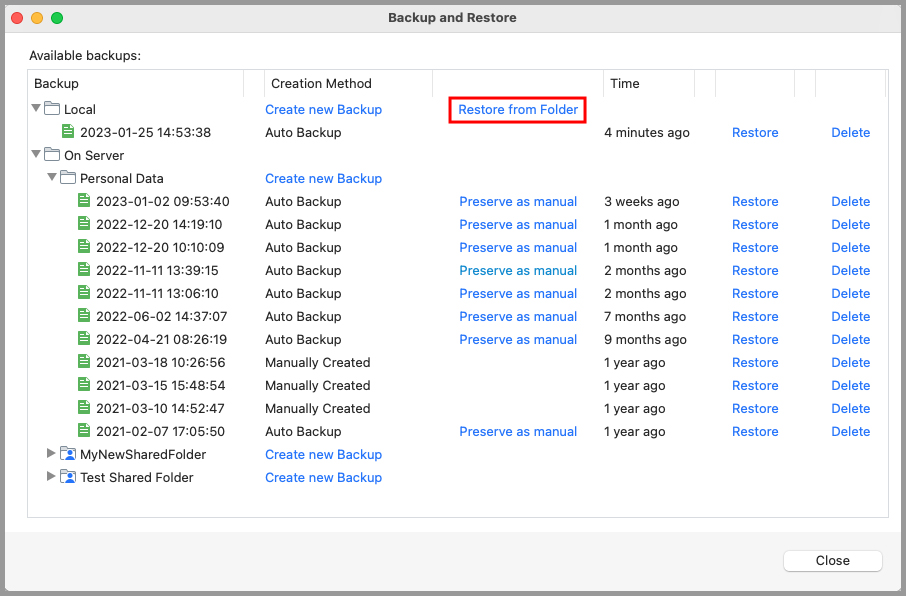The width and height of the screenshot is (906, 596).
Task: Expand the Test Shared Folder entry
Action: coord(51,477)
